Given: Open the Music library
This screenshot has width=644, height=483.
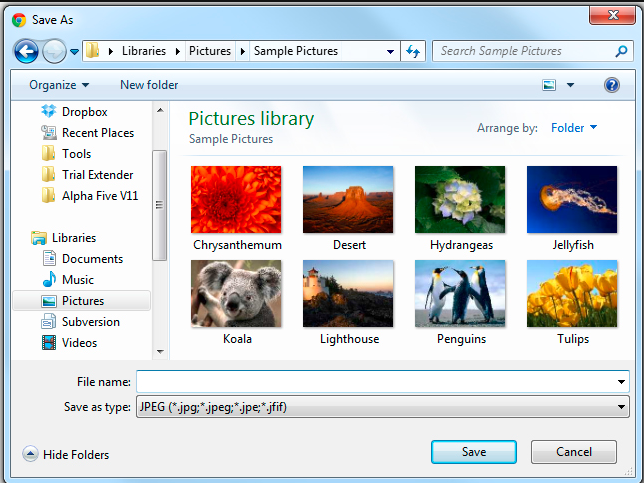Looking at the screenshot, I should [68, 280].
